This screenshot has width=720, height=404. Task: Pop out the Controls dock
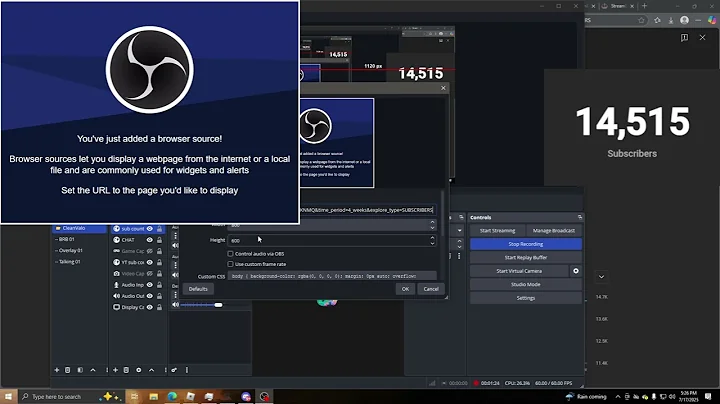coord(580,217)
